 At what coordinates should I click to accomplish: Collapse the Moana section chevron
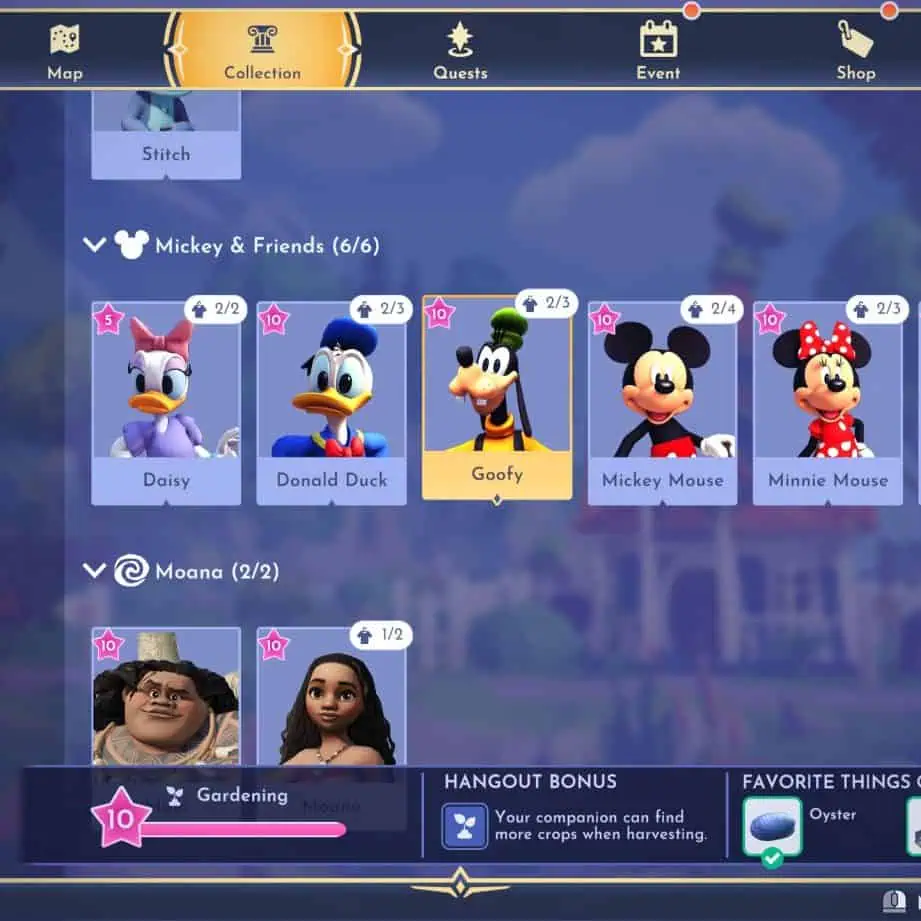pyautogui.click(x=95, y=570)
